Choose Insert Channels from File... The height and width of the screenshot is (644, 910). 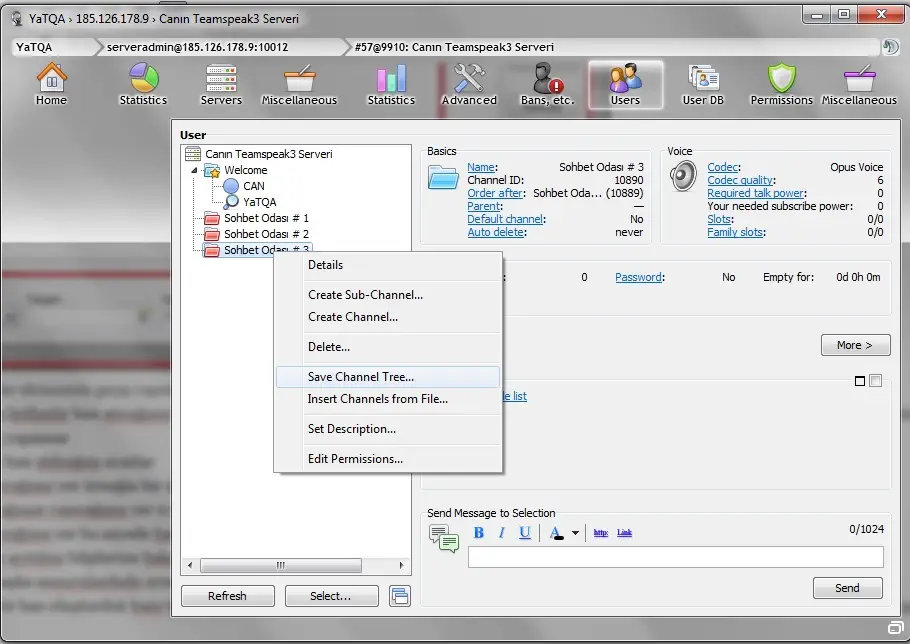pyautogui.click(x=388, y=399)
